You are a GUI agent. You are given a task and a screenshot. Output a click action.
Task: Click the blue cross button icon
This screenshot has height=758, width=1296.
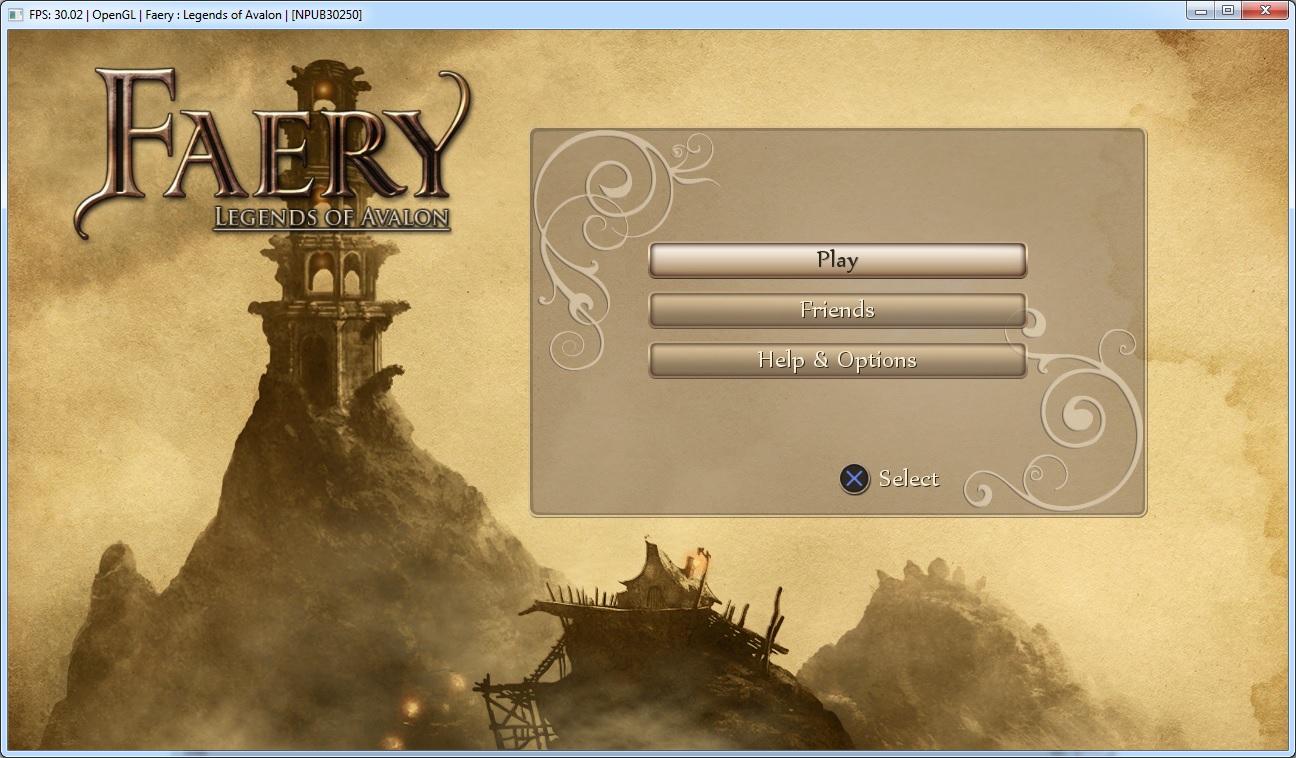854,479
